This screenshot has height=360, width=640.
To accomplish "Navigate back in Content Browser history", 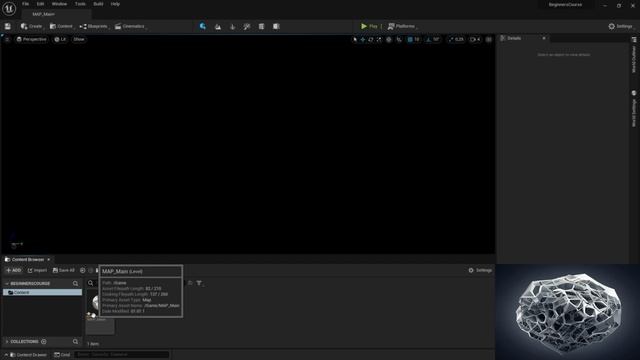I will coord(82,270).
